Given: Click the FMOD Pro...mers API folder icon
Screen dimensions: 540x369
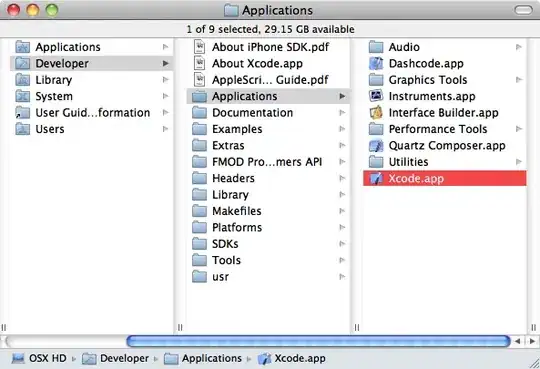Looking at the screenshot, I should coord(199,162).
